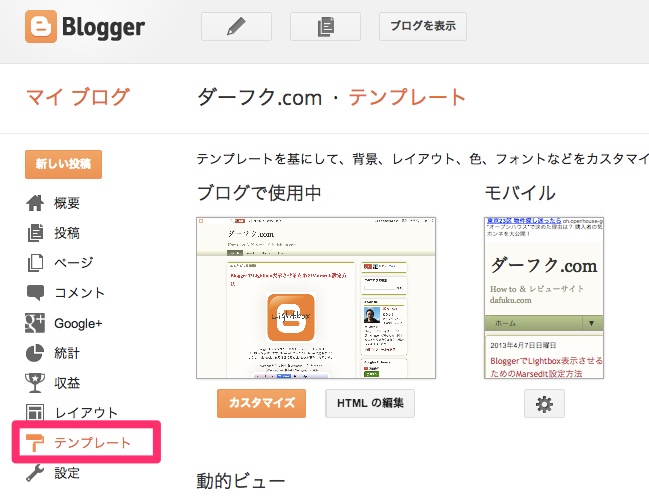Click the blog desktop template preview thumbnail
The image size is (649, 500).
click(x=316, y=298)
